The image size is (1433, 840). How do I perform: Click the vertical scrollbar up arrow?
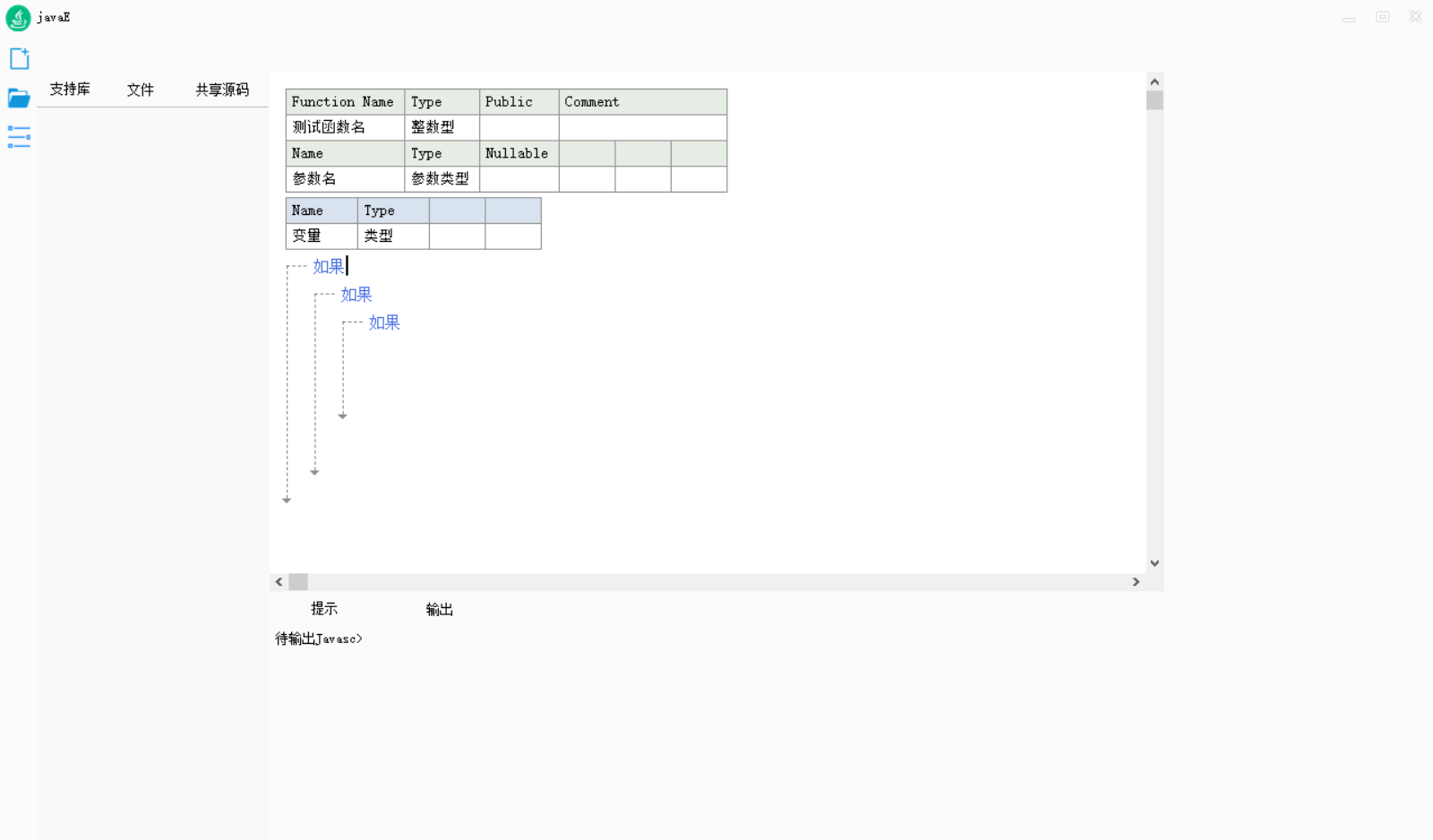point(1154,81)
